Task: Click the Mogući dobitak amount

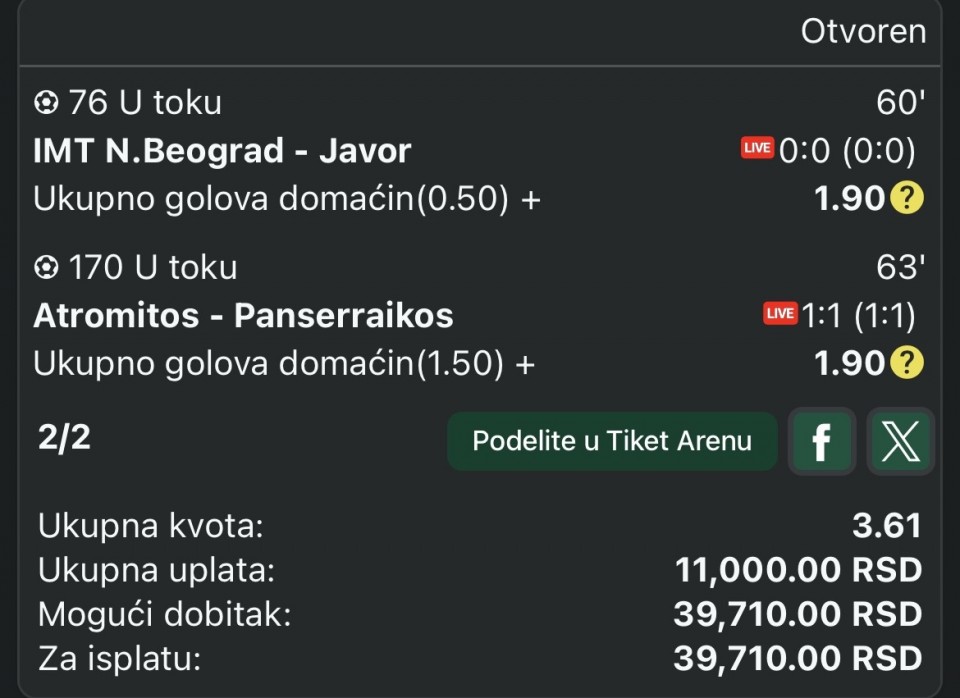Action: pos(797,614)
